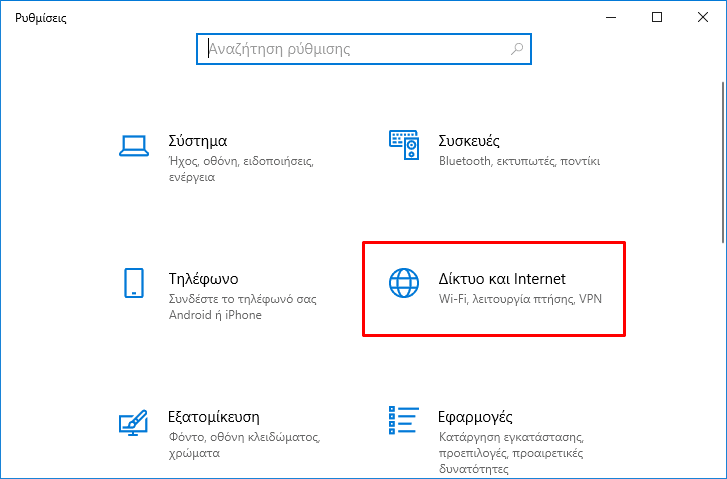Click text 'Φόντο, οθόνη κλειδώματος, χρώματα'
The height and width of the screenshot is (479, 727).
pyautogui.click(x=245, y=445)
